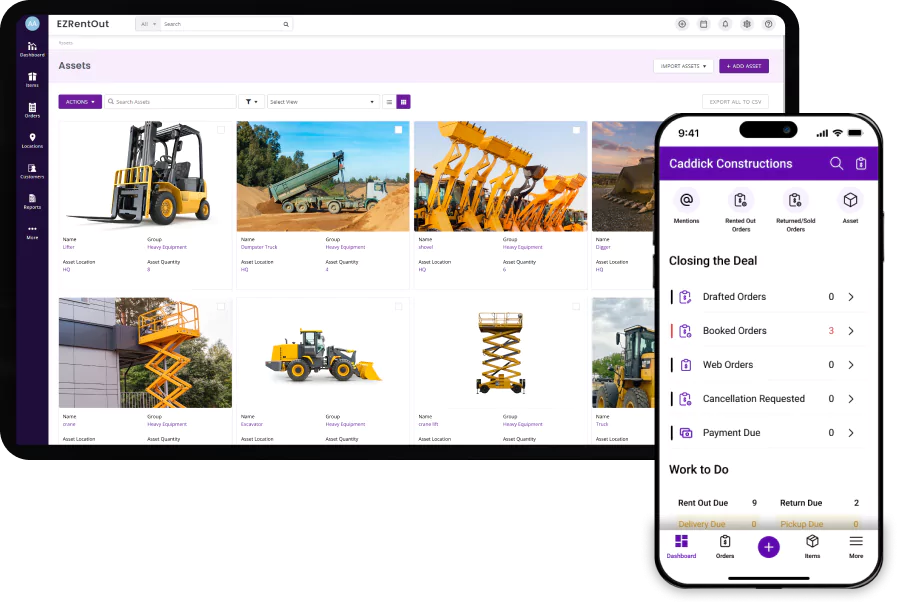Tap the Mentions icon on phone
The height and width of the screenshot is (603, 898).
tap(686, 200)
